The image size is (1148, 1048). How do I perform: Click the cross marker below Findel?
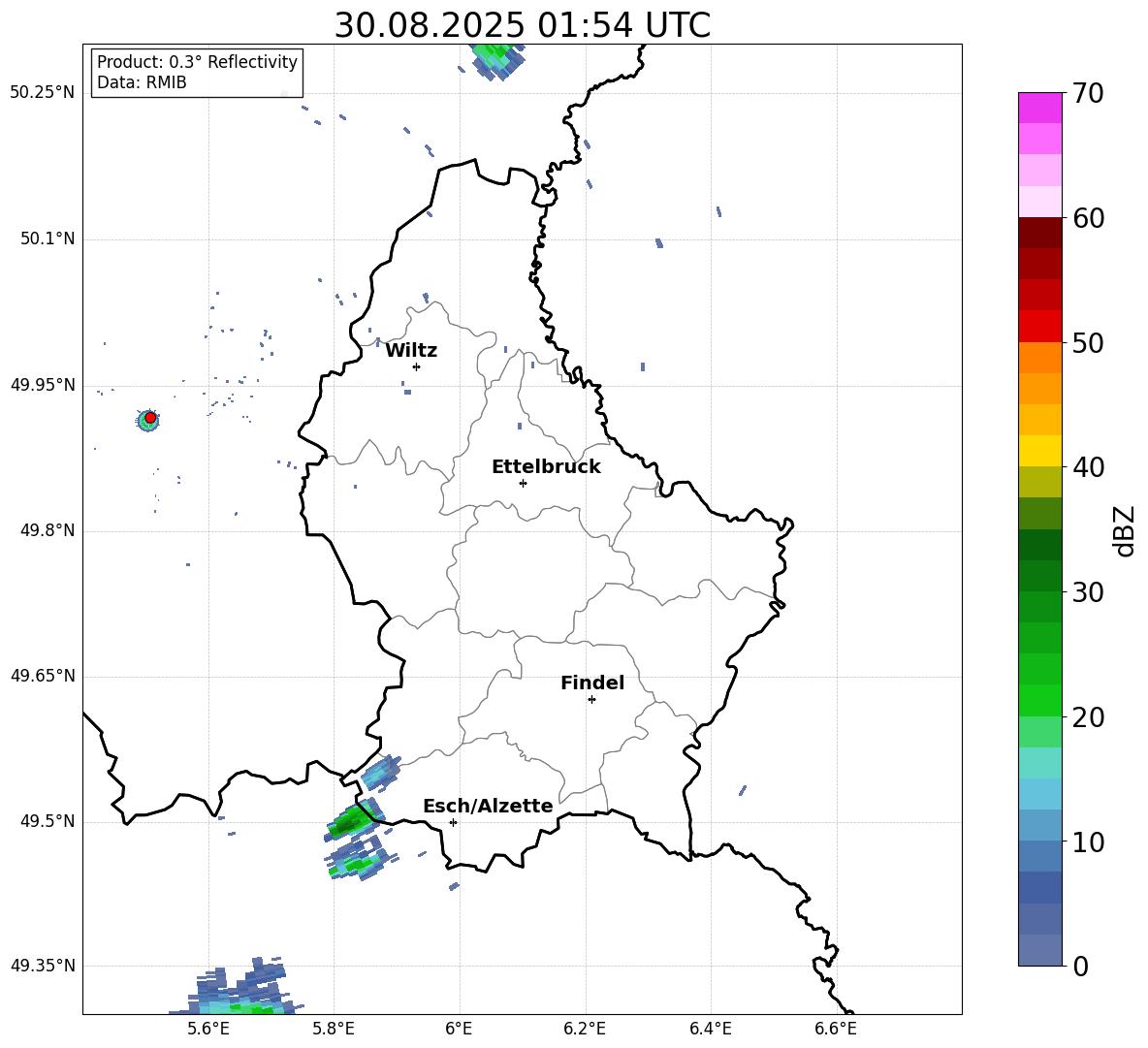[x=591, y=700]
